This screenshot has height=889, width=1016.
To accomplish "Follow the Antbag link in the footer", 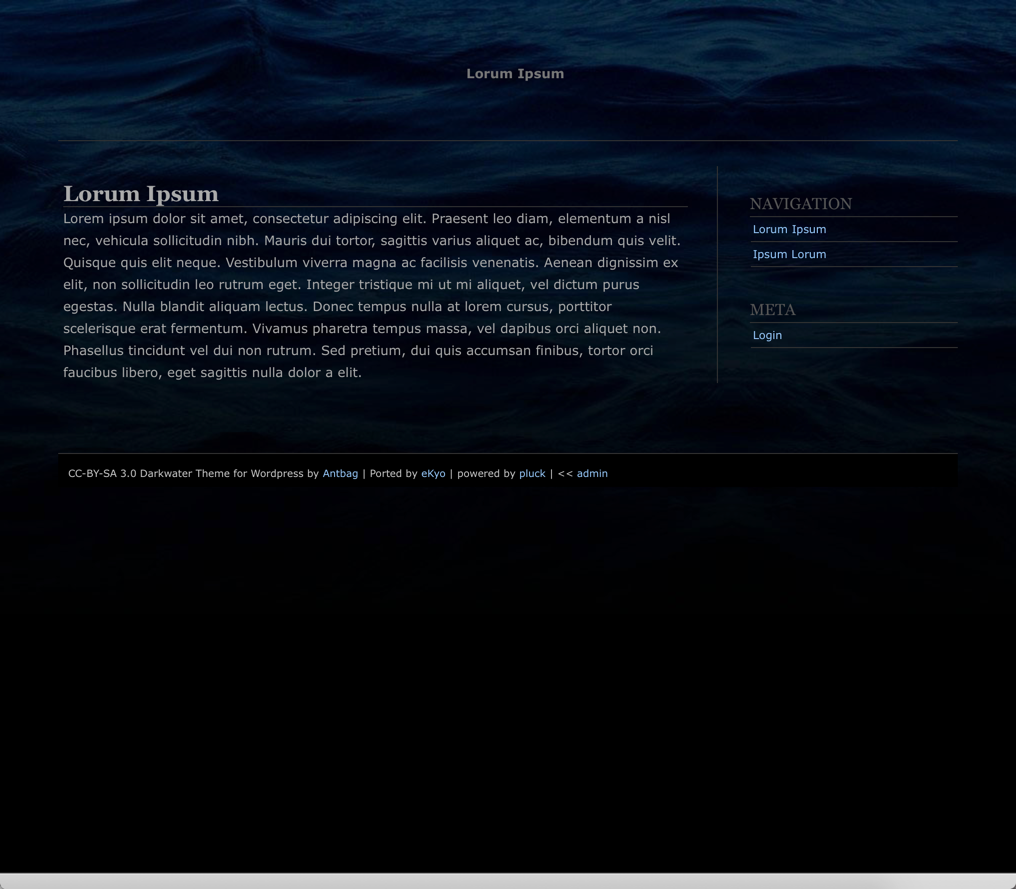I will click(340, 474).
